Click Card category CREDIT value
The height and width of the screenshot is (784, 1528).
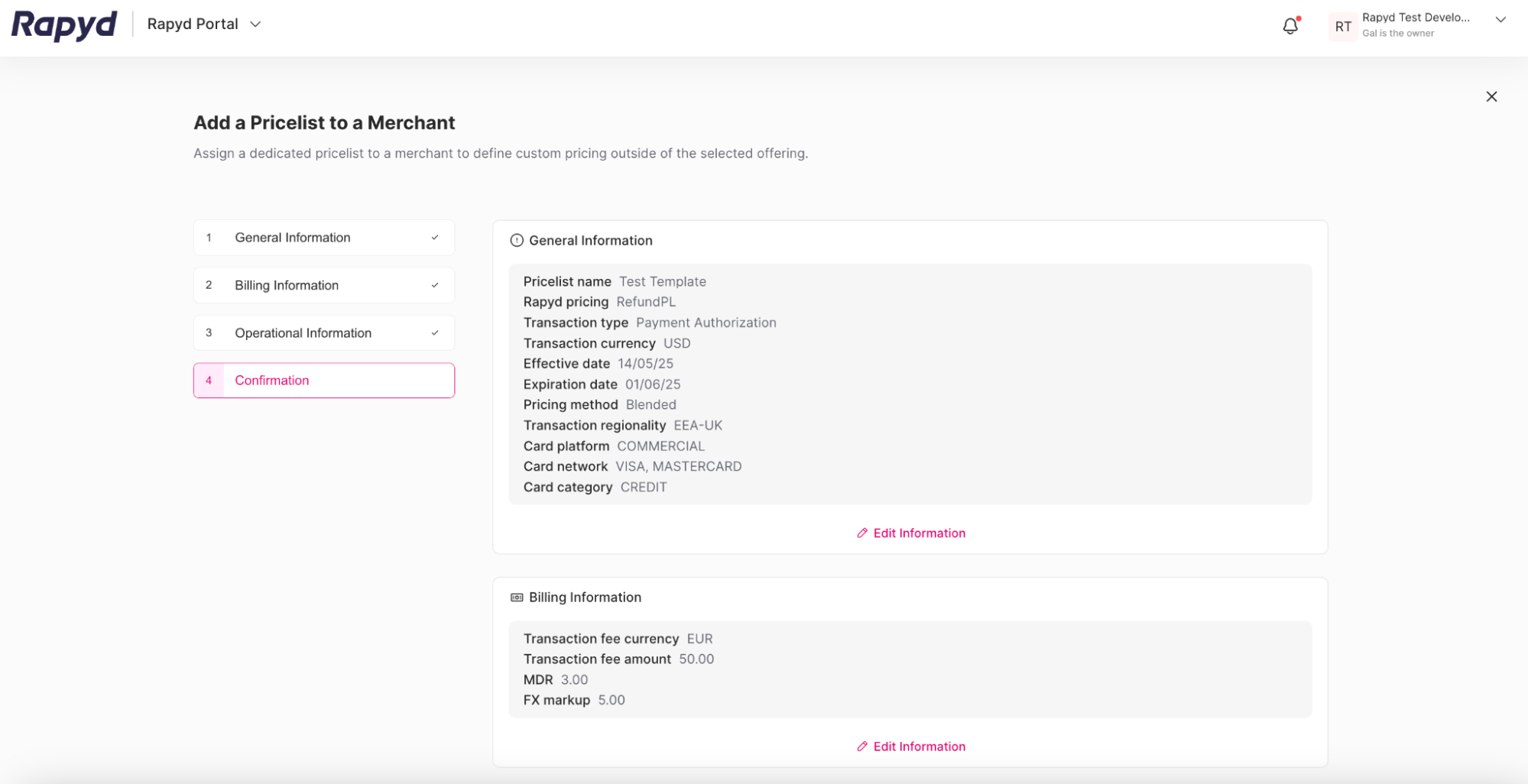point(644,488)
